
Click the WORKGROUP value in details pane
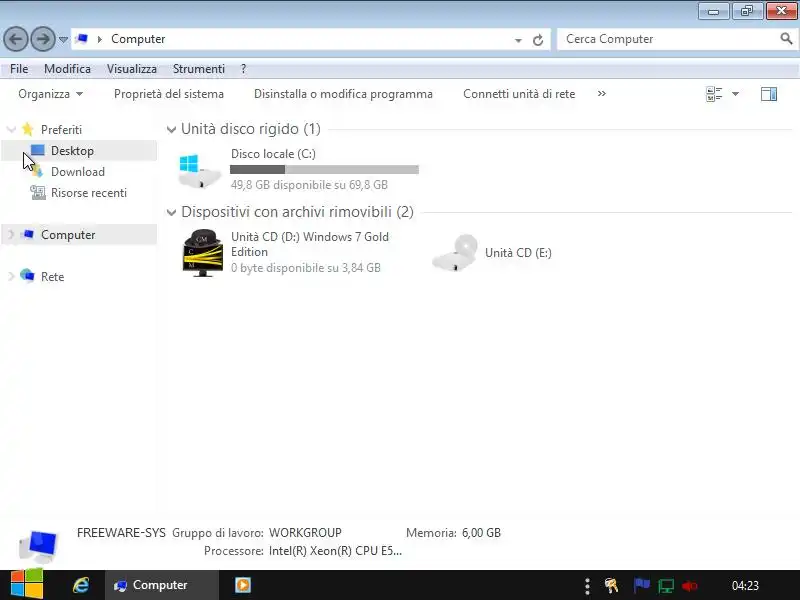coord(305,533)
